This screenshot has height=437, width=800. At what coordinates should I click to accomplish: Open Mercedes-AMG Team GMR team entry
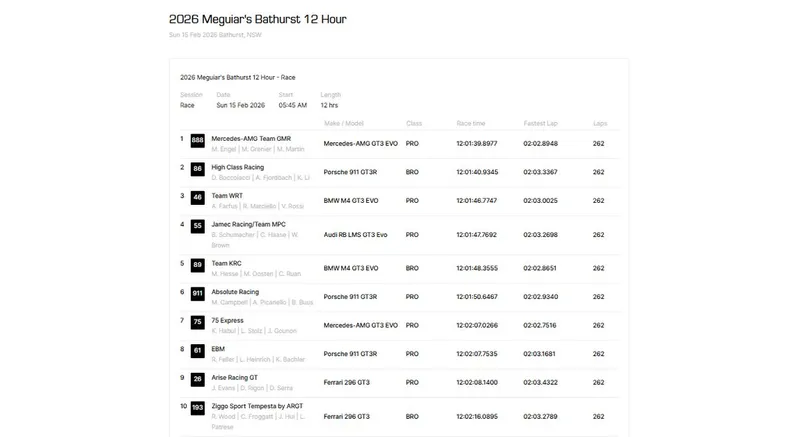point(251,139)
